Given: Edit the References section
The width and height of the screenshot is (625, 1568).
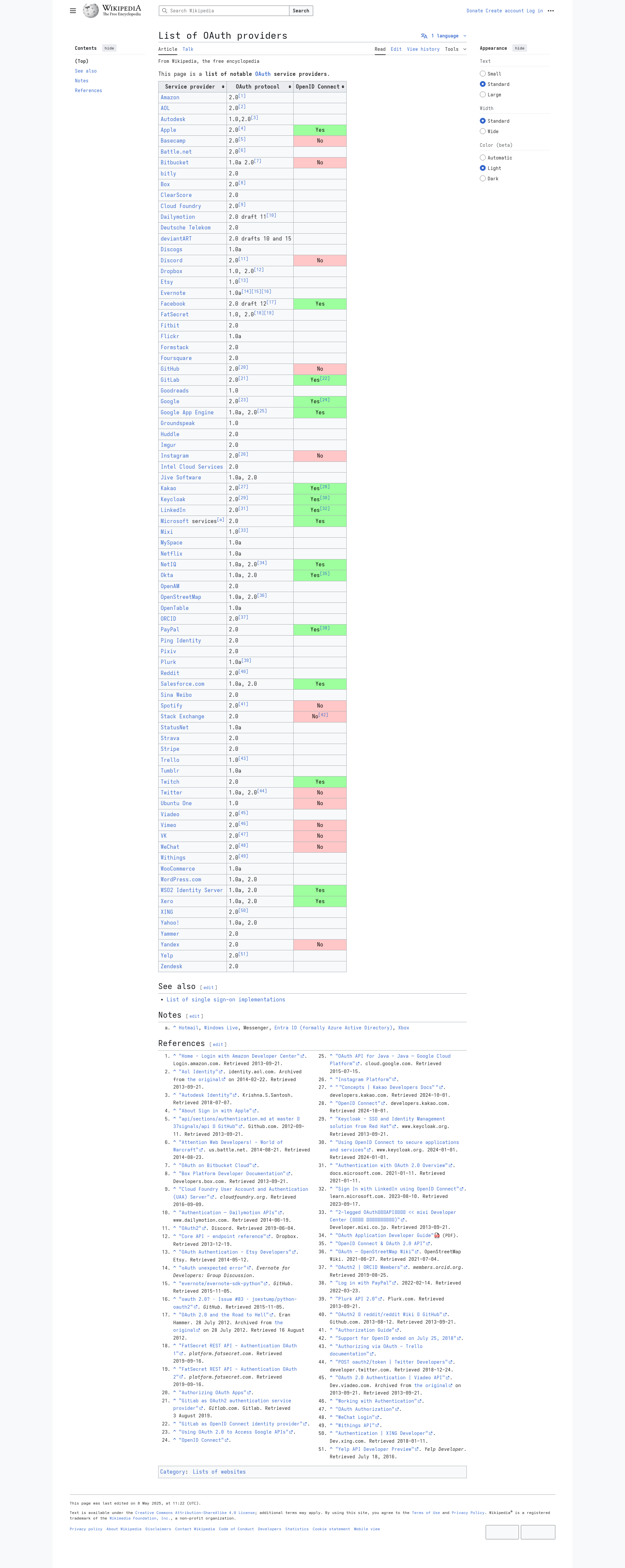Looking at the screenshot, I should 218,1045.
